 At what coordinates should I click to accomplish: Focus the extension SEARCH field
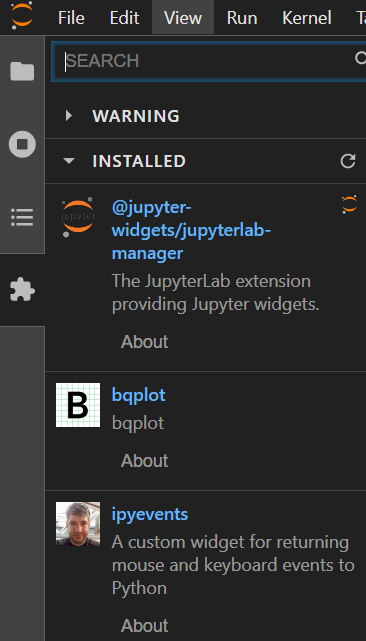coord(207,61)
